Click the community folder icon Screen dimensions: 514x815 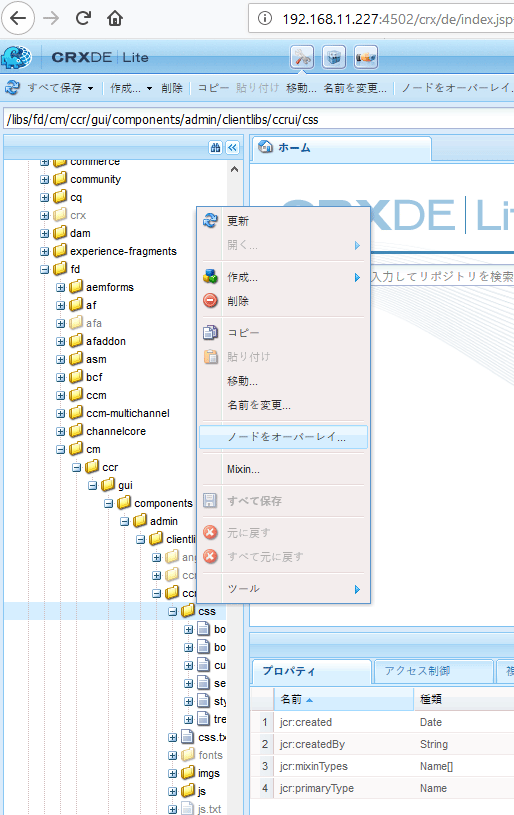(60, 178)
